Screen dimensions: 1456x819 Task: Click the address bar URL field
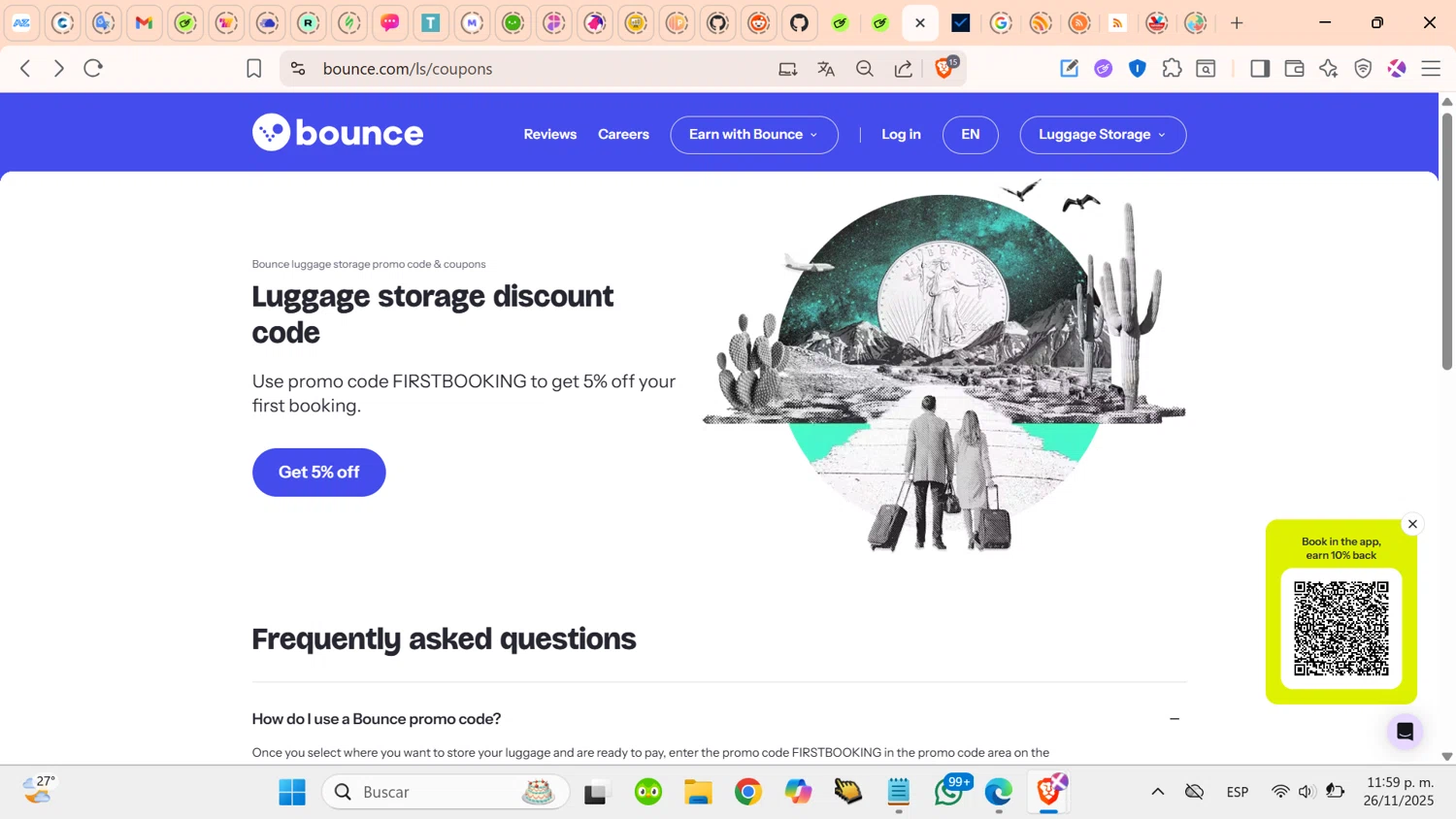(x=544, y=69)
